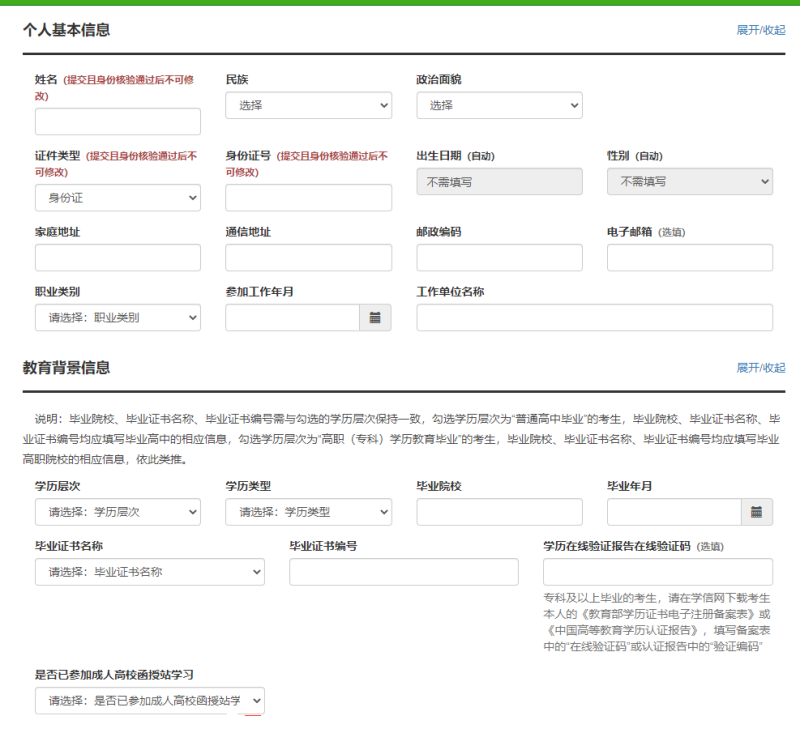This screenshot has width=800, height=733.
Task: Collapse the 教育背景信息 section
Action: 760,368
